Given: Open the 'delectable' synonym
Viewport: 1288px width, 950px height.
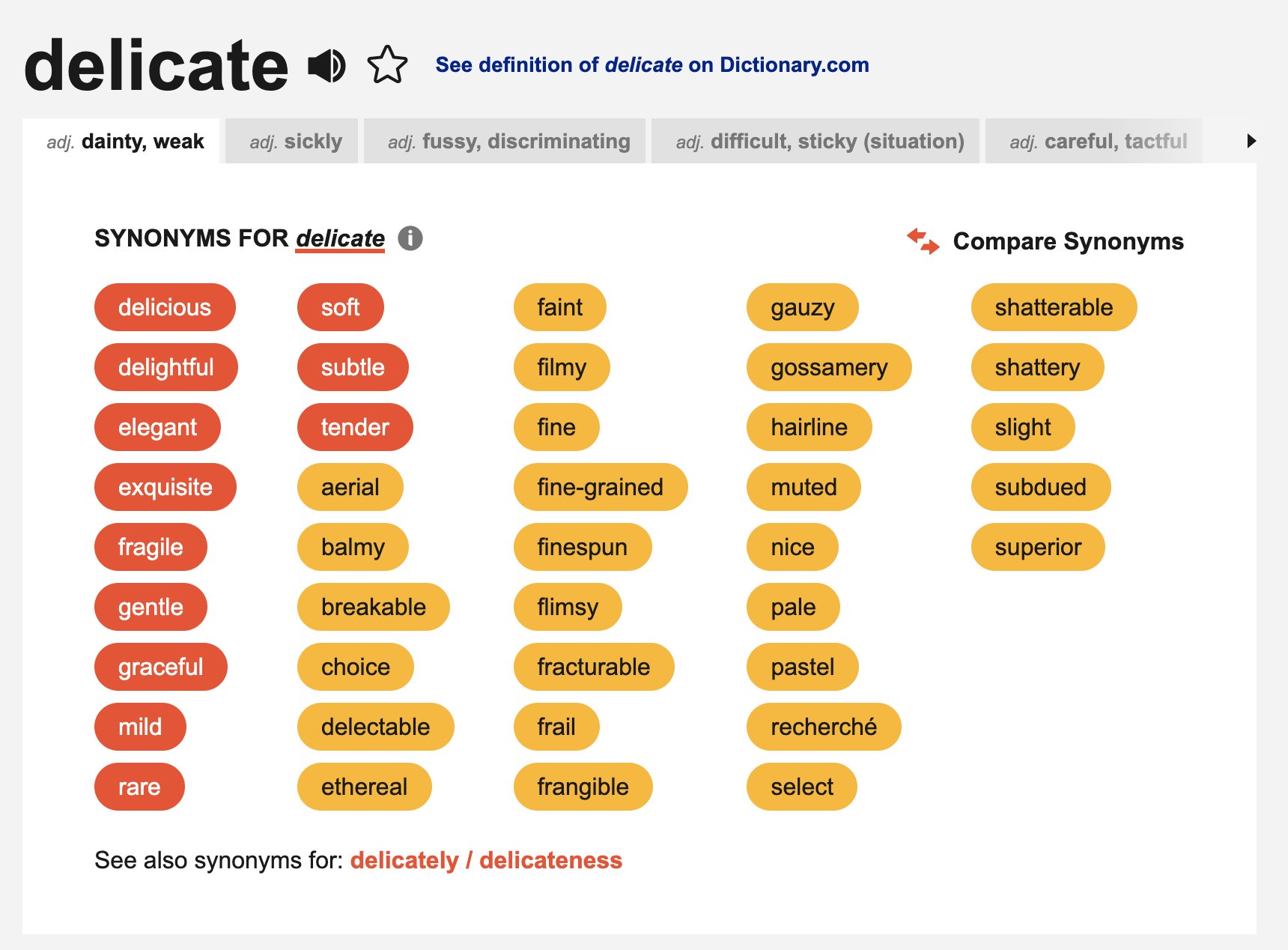Looking at the screenshot, I should pyautogui.click(x=376, y=727).
